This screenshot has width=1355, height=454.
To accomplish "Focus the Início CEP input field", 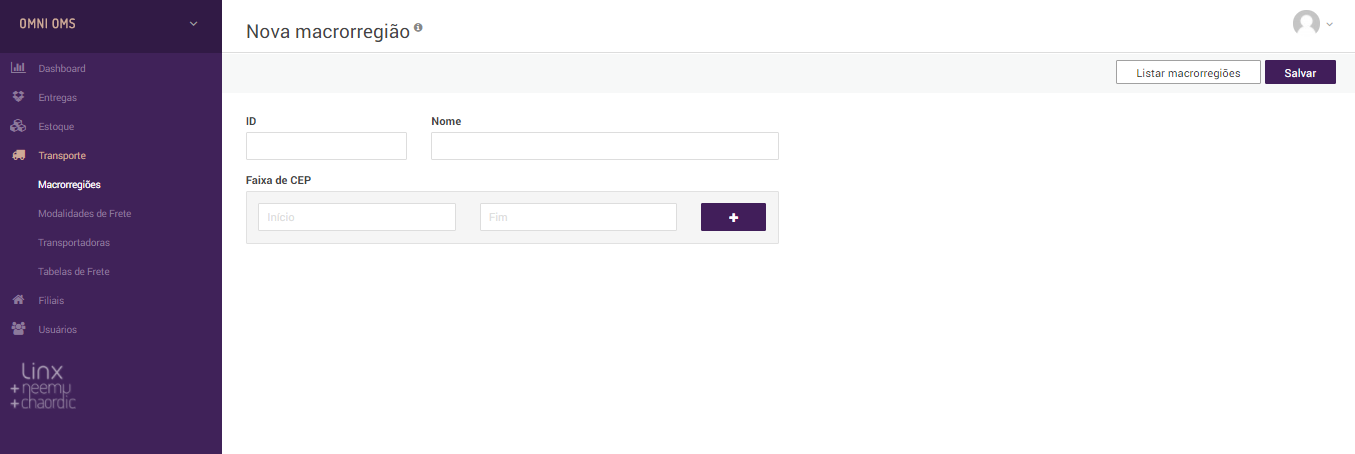I will pyautogui.click(x=357, y=217).
